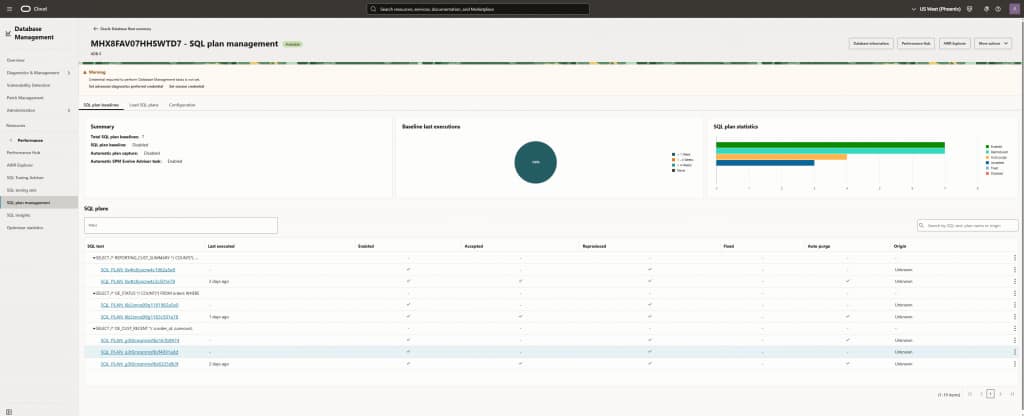Click Set session credential link

(186, 86)
